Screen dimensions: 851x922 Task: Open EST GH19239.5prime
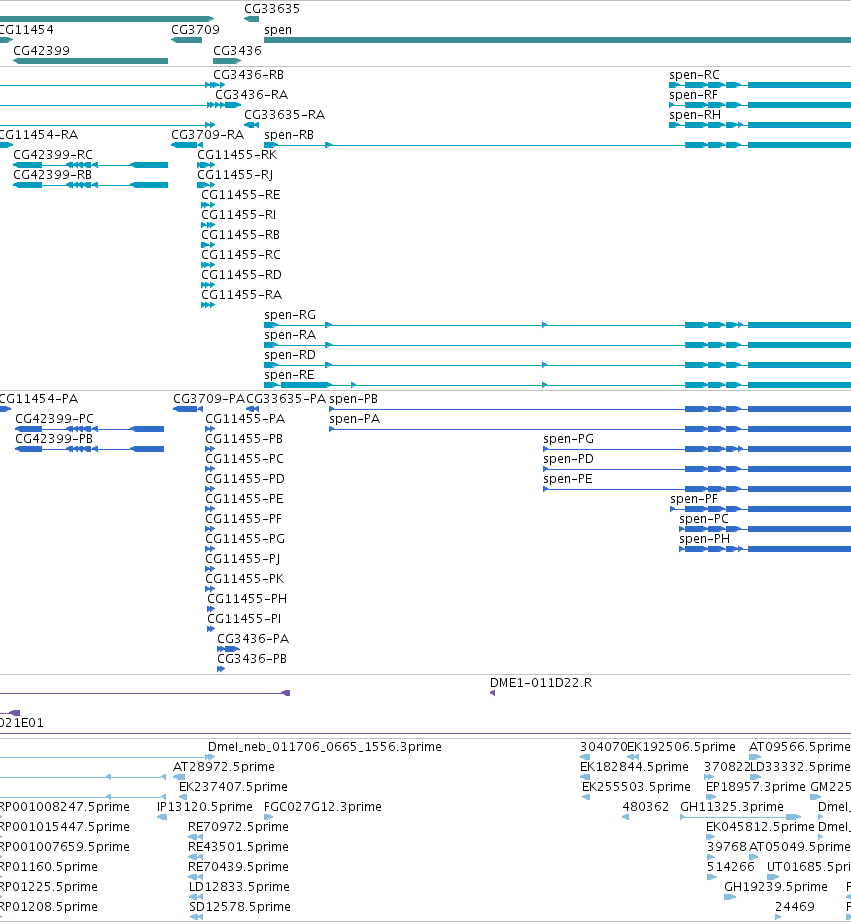point(776,887)
